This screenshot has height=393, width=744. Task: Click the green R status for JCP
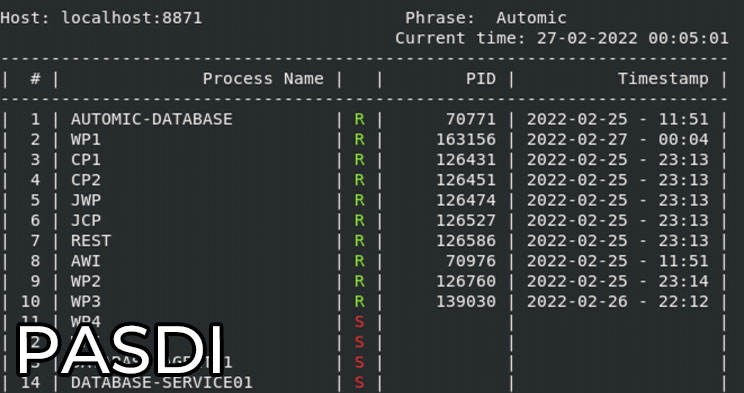(360, 220)
